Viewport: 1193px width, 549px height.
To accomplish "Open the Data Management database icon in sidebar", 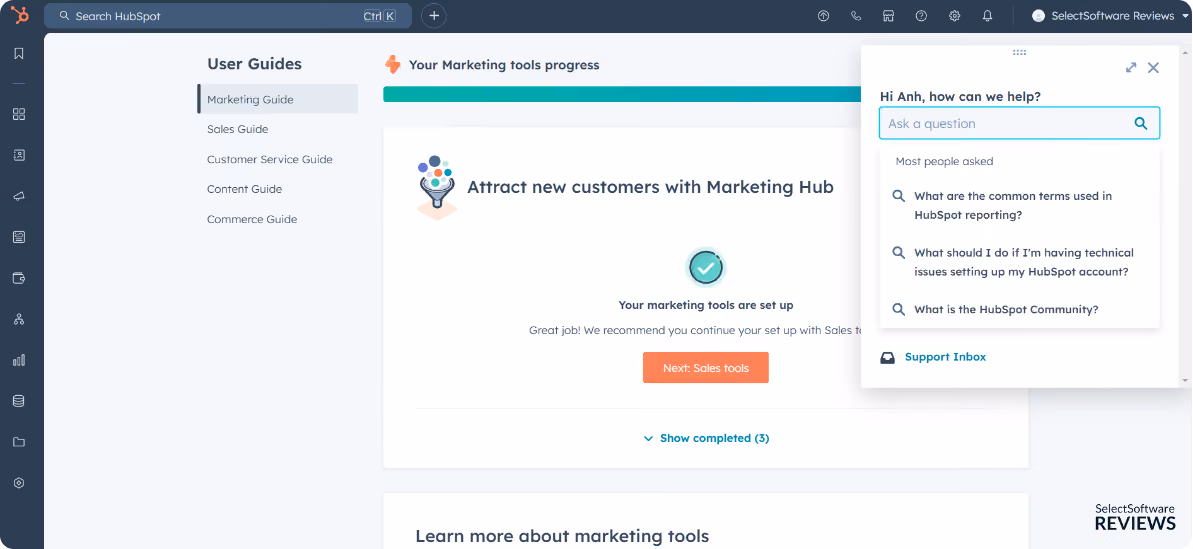I will (19, 401).
